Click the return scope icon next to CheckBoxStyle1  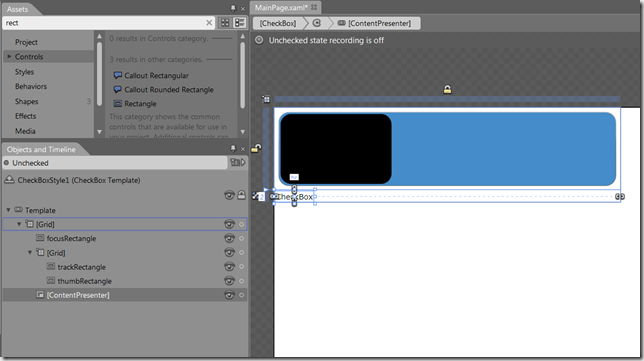tap(9, 180)
